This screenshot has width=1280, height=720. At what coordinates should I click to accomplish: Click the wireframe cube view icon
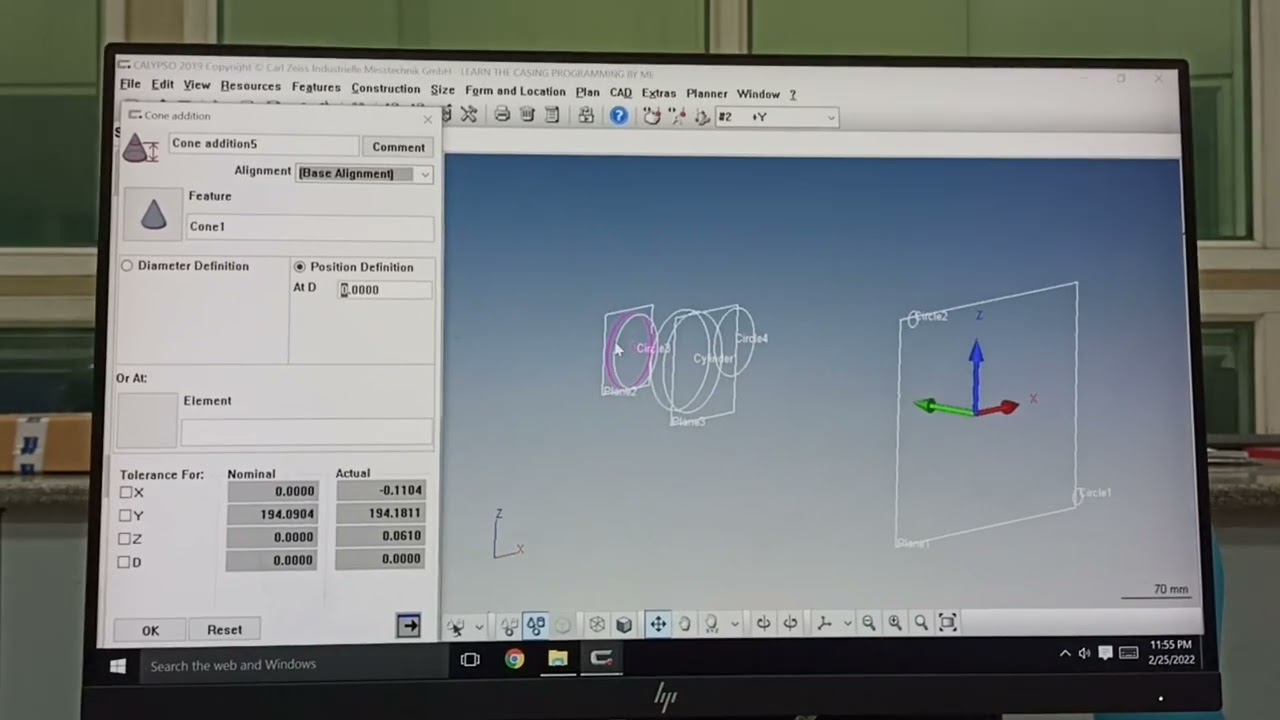point(597,624)
